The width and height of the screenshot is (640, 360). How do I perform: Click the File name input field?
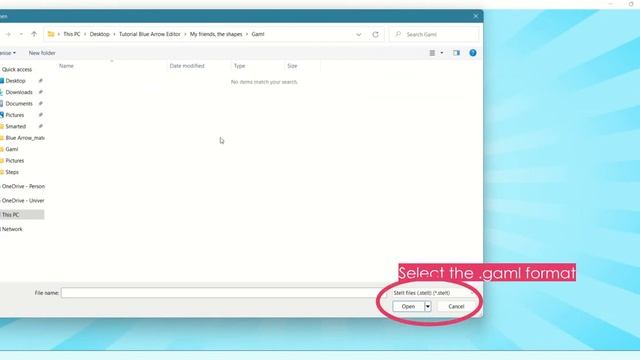coord(223,293)
